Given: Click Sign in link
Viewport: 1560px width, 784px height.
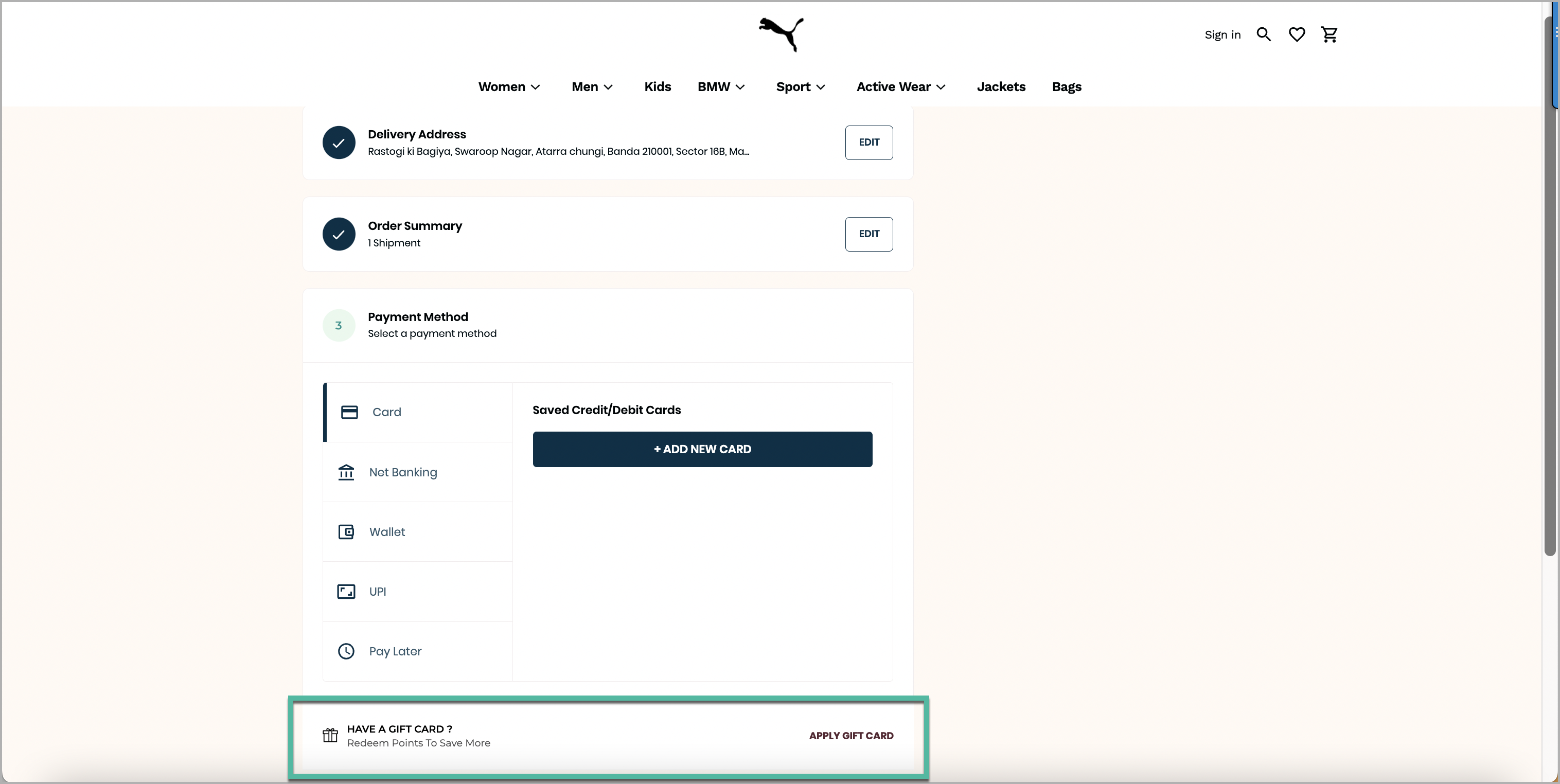Looking at the screenshot, I should pyautogui.click(x=1222, y=35).
